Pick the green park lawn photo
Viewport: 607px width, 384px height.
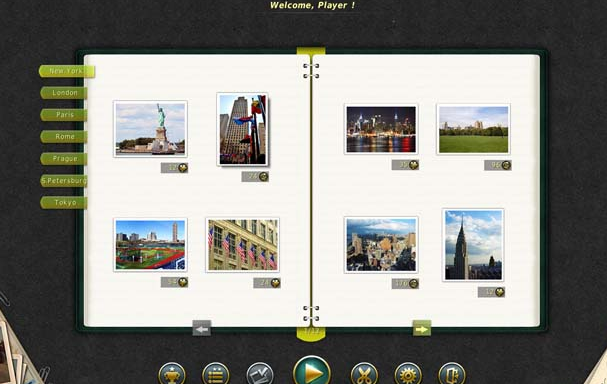[x=473, y=129]
